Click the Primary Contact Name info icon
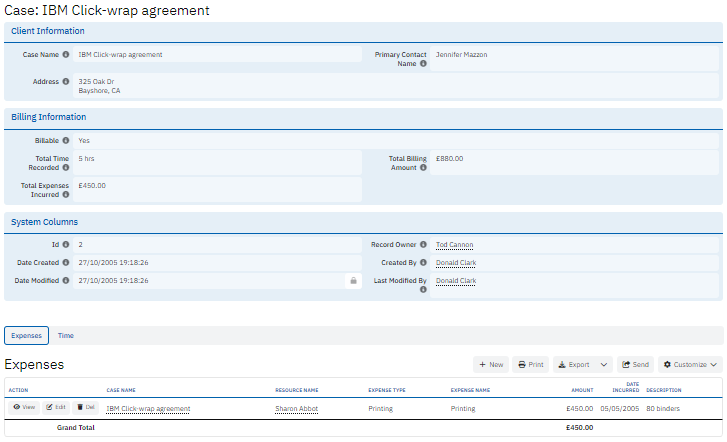The width and height of the screenshot is (727, 442). (x=423, y=64)
